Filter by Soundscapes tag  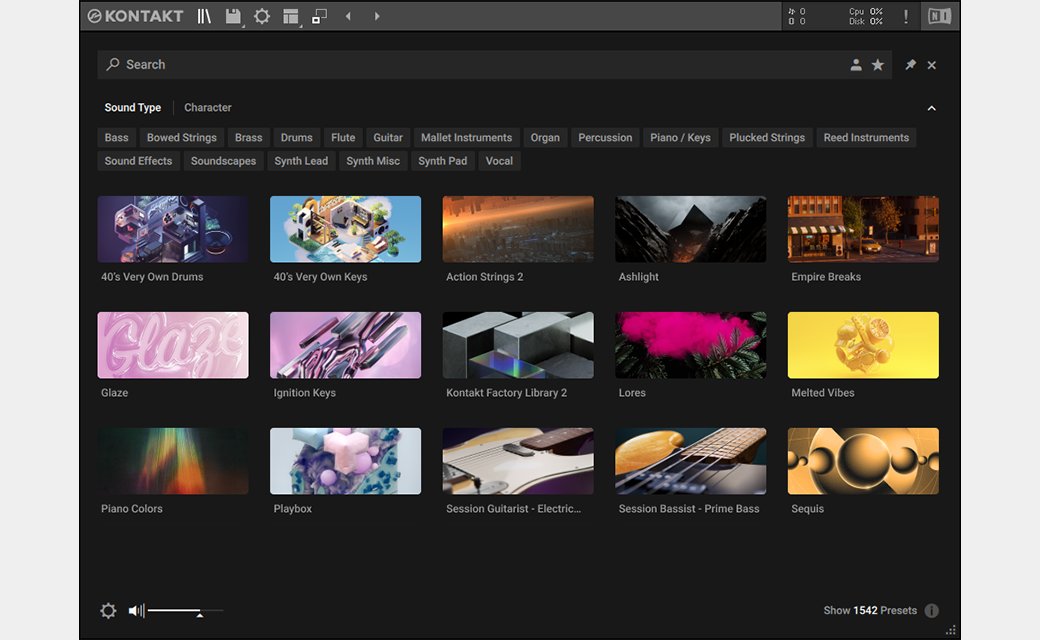[224, 161]
